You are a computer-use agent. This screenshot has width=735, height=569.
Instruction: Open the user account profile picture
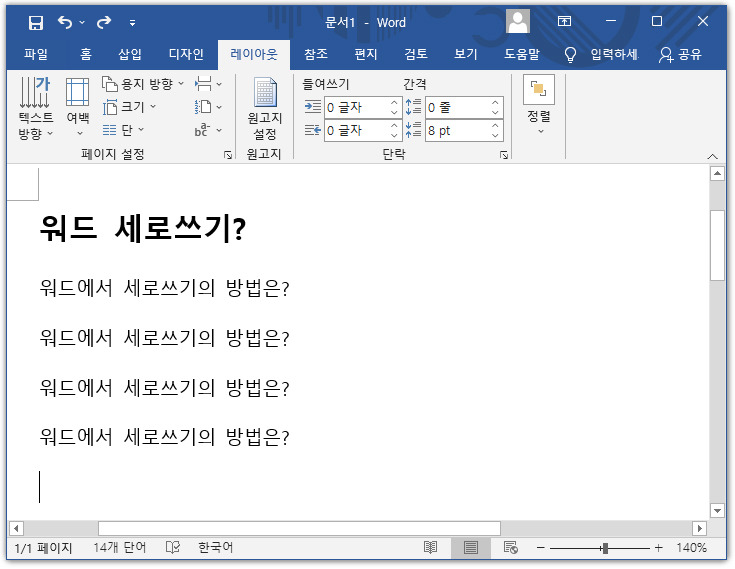click(x=518, y=22)
